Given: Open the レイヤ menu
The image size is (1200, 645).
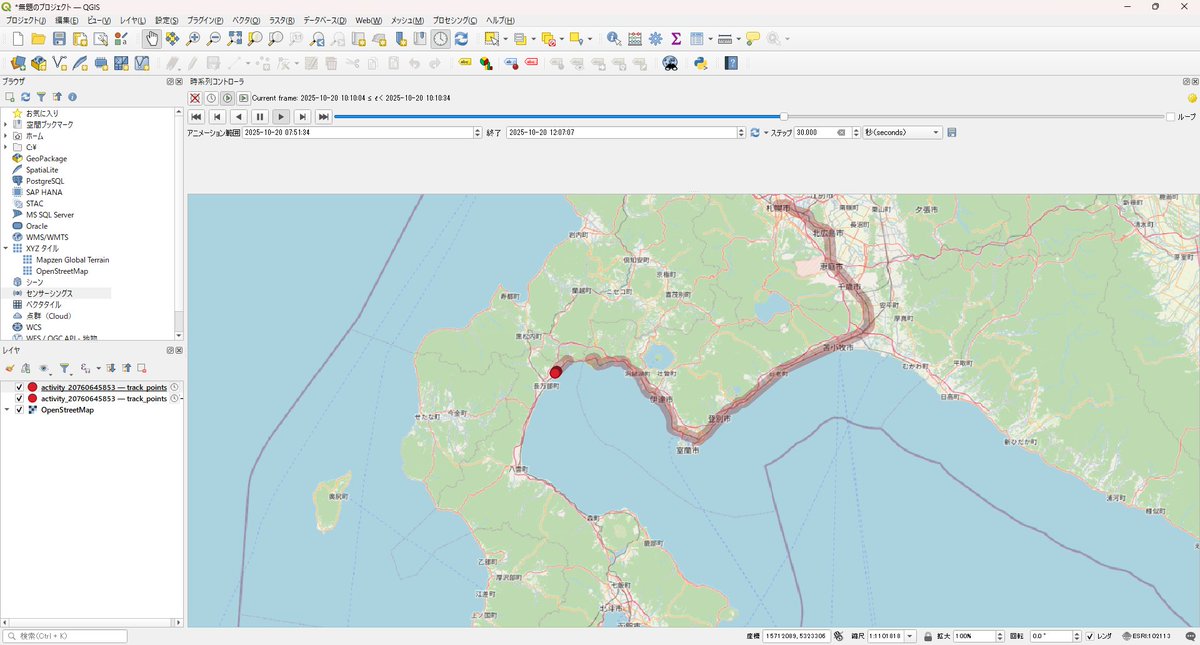Looking at the screenshot, I should pyautogui.click(x=132, y=20).
